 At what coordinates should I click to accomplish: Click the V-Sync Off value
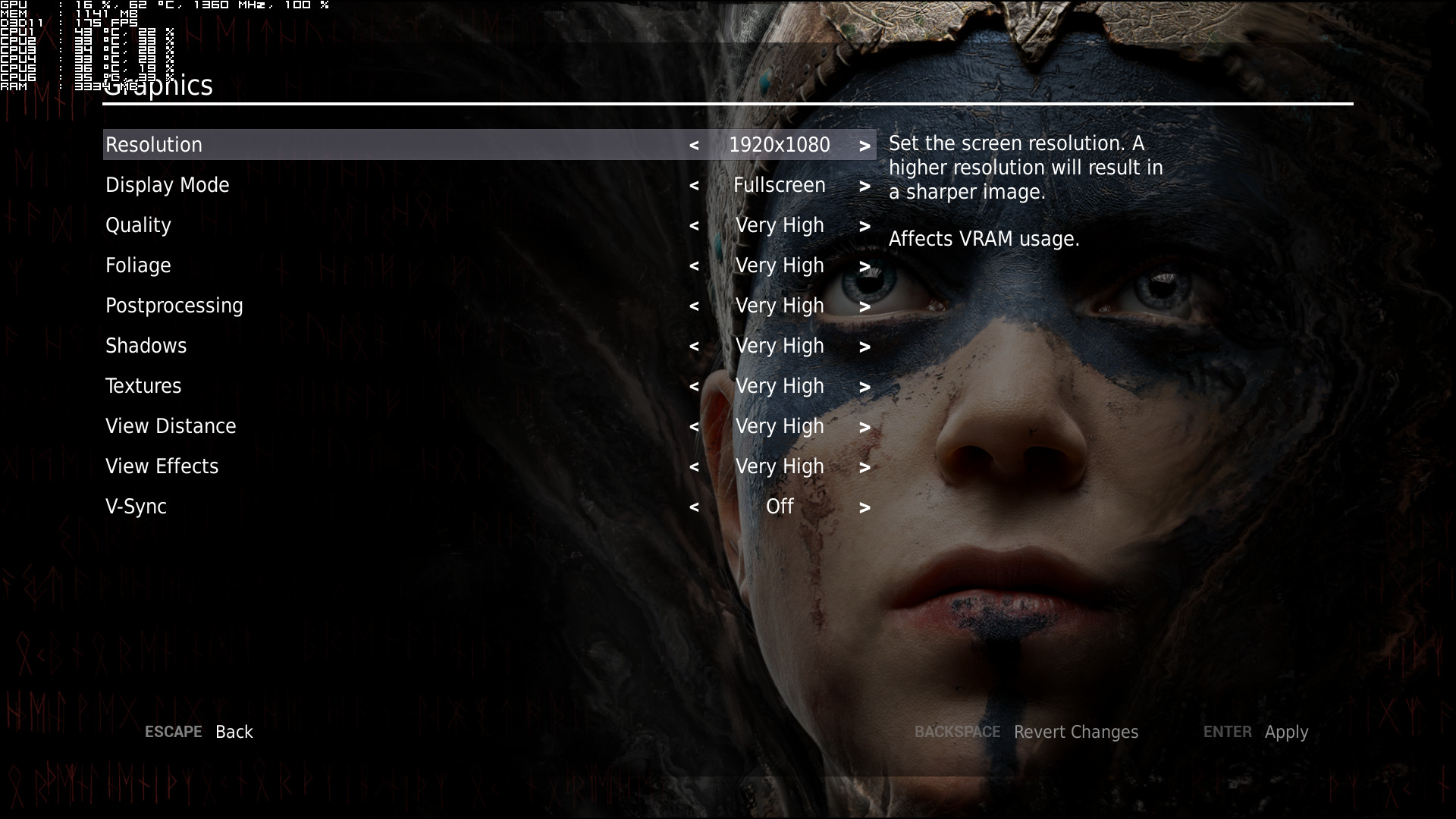point(780,507)
